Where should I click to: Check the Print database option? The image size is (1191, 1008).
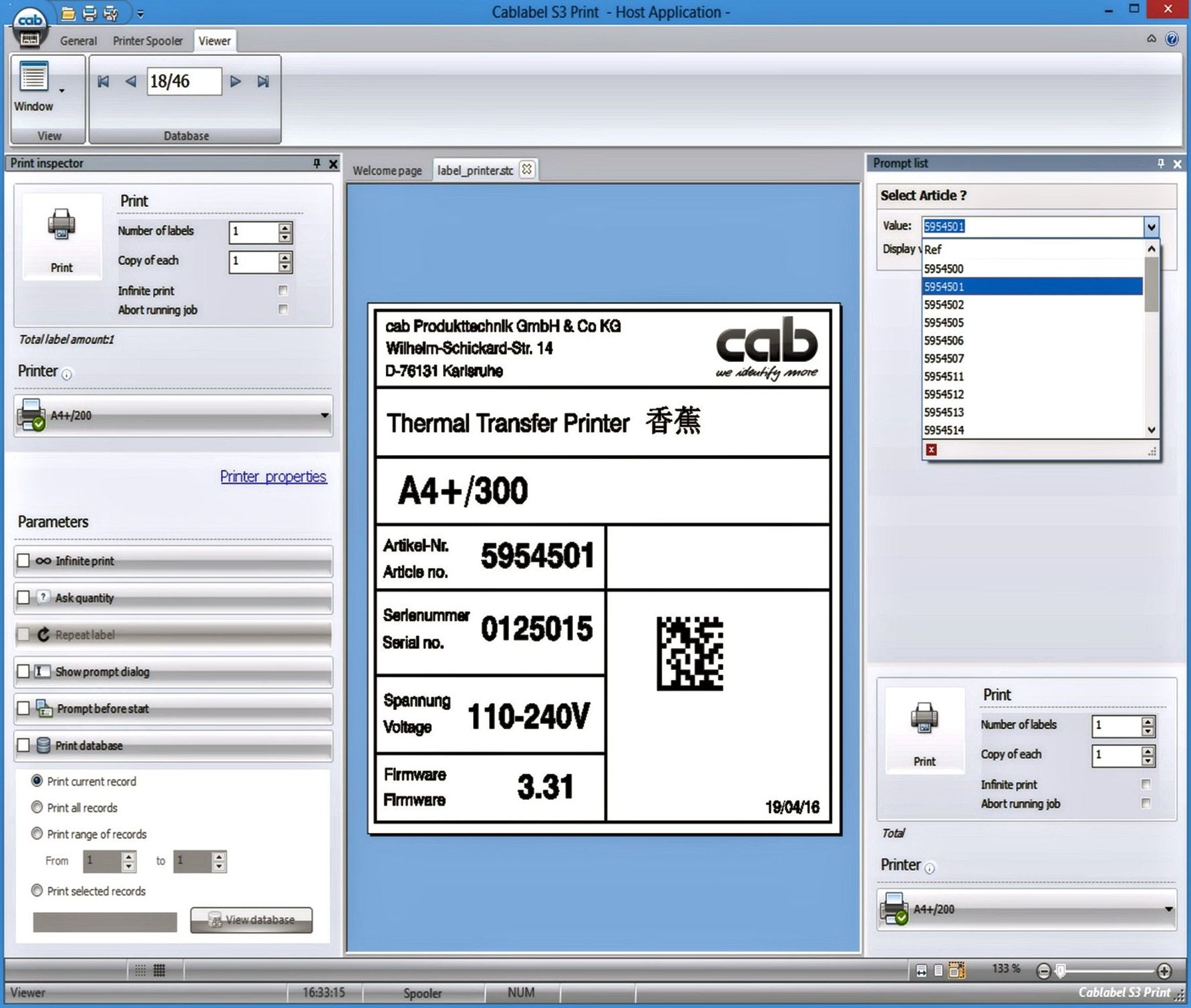(x=23, y=745)
